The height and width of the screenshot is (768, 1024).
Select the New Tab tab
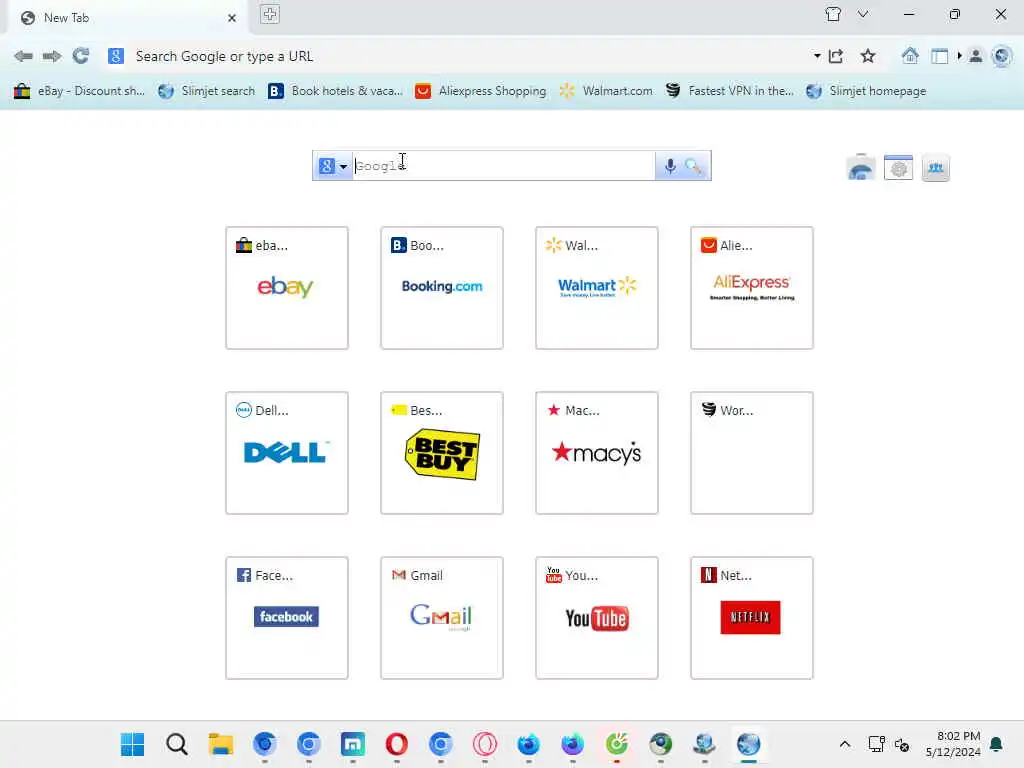click(128, 18)
